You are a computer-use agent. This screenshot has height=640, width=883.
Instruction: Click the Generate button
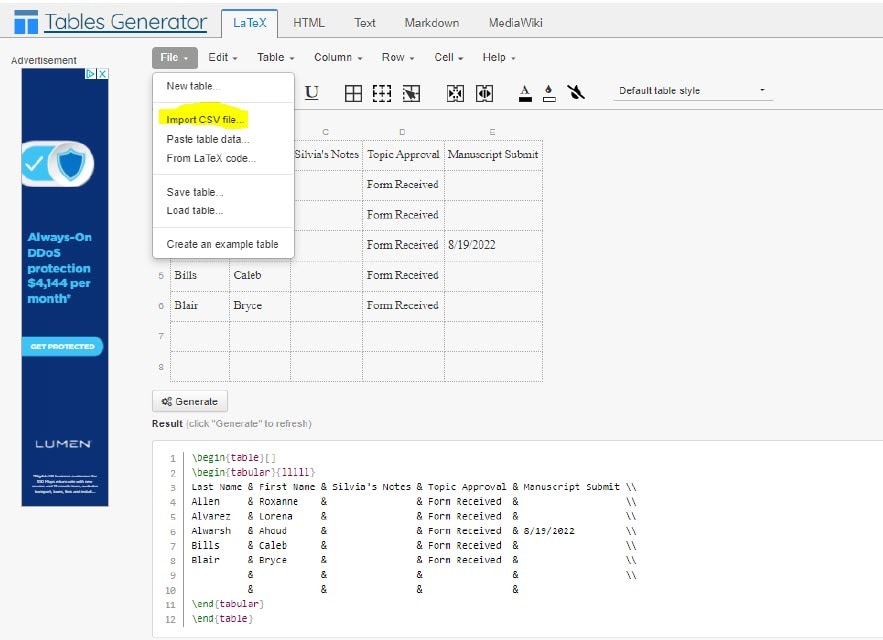pyautogui.click(x=189, y=401)
